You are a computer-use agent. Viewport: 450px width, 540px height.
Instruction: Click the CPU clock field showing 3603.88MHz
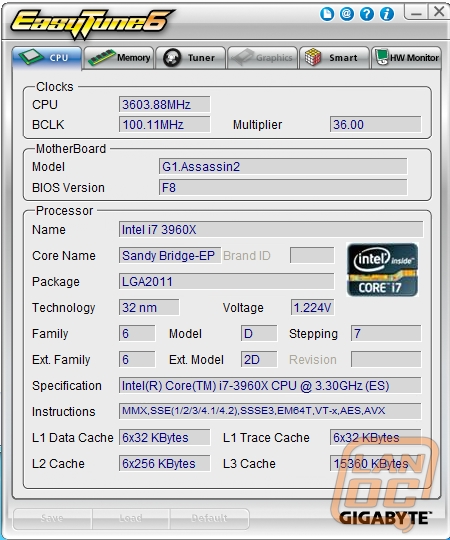(x=165, y=104)
